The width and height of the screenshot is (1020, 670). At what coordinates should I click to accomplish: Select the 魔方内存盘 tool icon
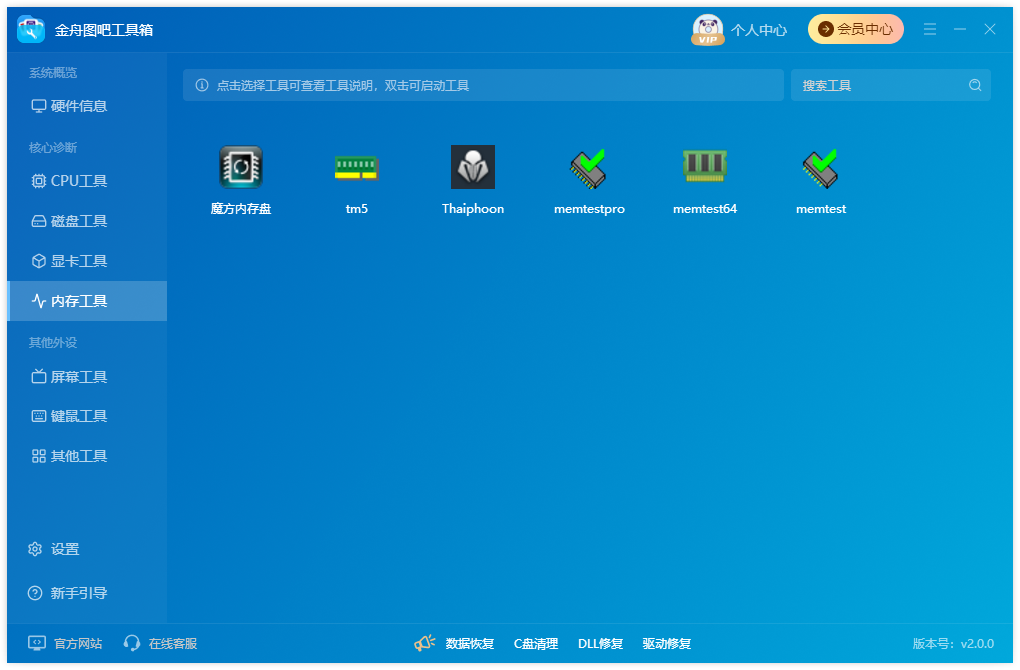coord(241,167)
